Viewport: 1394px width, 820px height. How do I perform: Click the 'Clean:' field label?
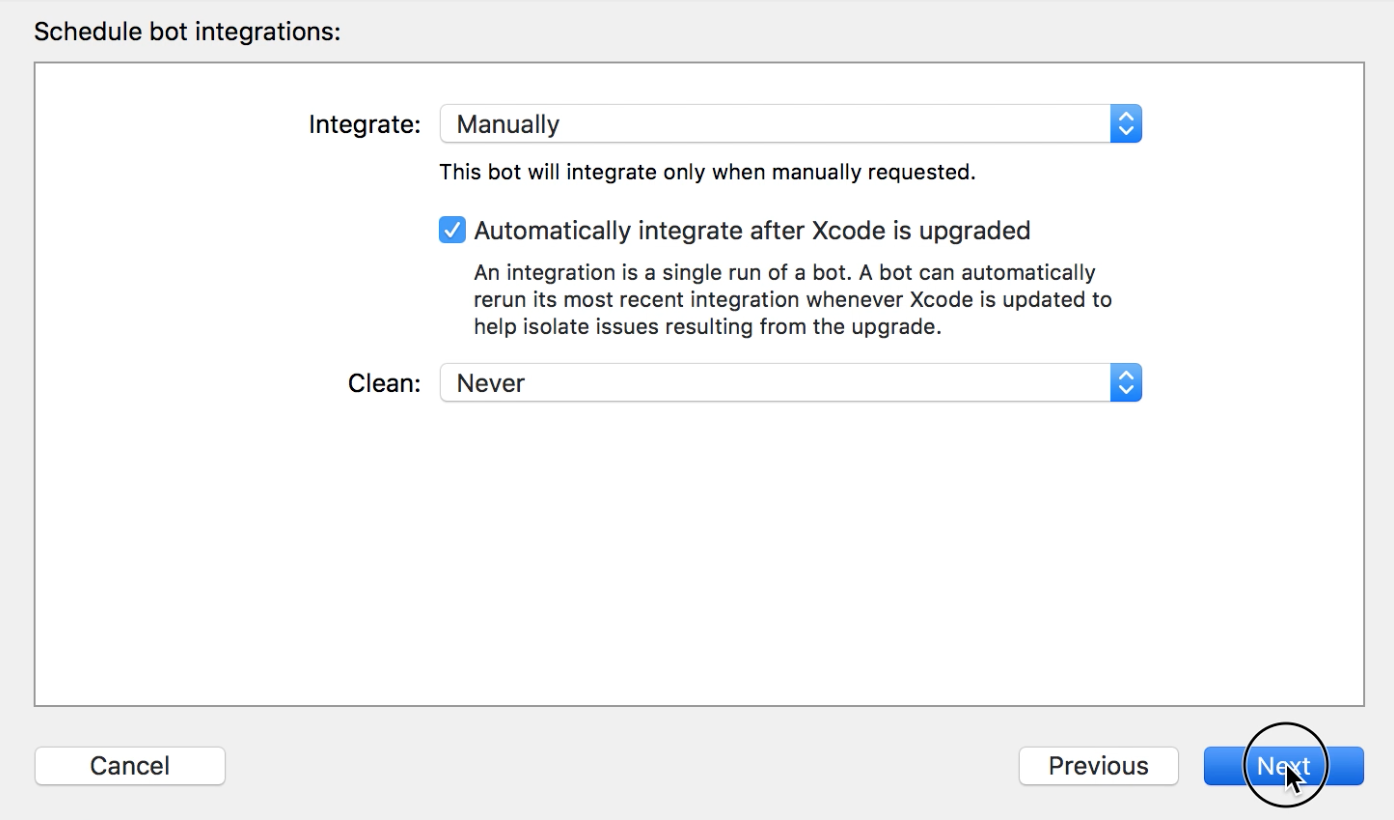tap(384, 383)
